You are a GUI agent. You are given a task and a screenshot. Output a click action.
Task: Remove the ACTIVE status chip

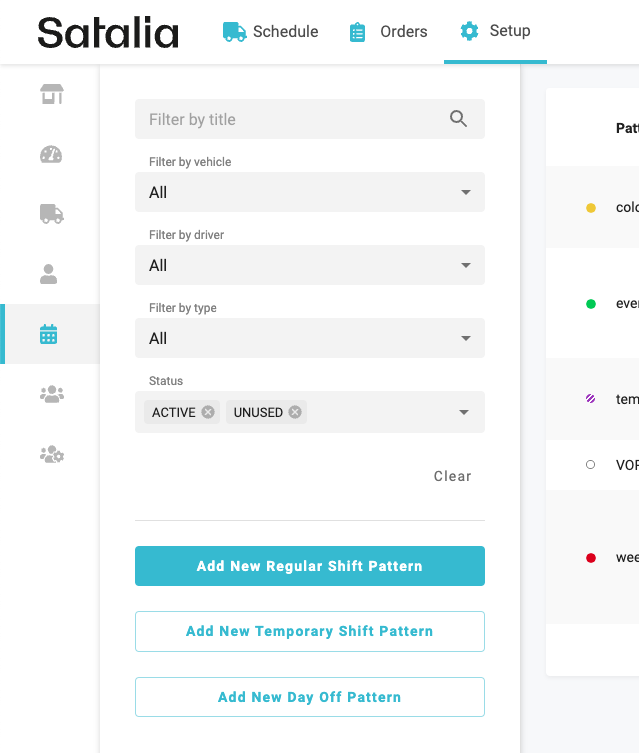[x=208, y=412]
